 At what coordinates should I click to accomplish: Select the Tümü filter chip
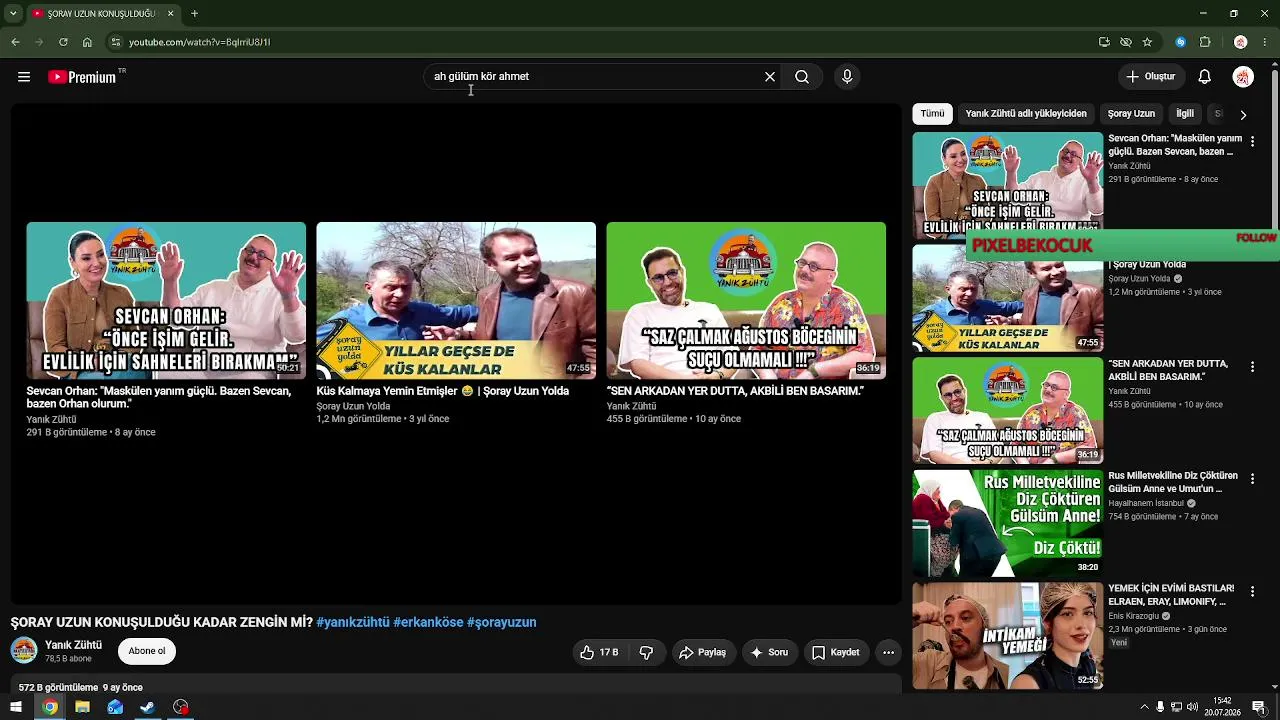coord(932,114)
